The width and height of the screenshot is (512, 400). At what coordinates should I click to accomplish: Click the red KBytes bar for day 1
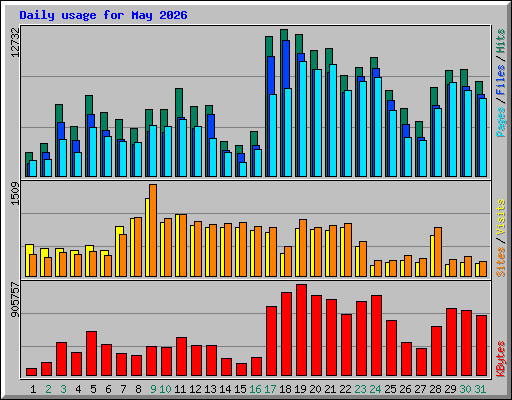coord(31,372)
